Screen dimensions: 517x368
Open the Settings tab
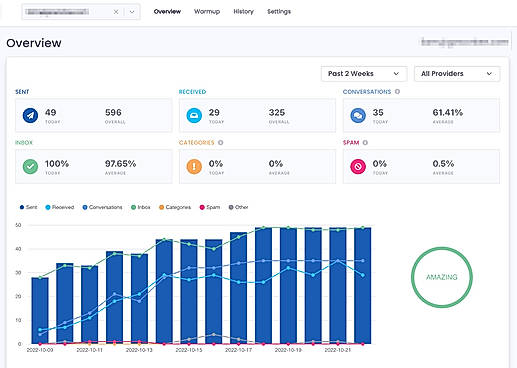[x=279, y=12]
